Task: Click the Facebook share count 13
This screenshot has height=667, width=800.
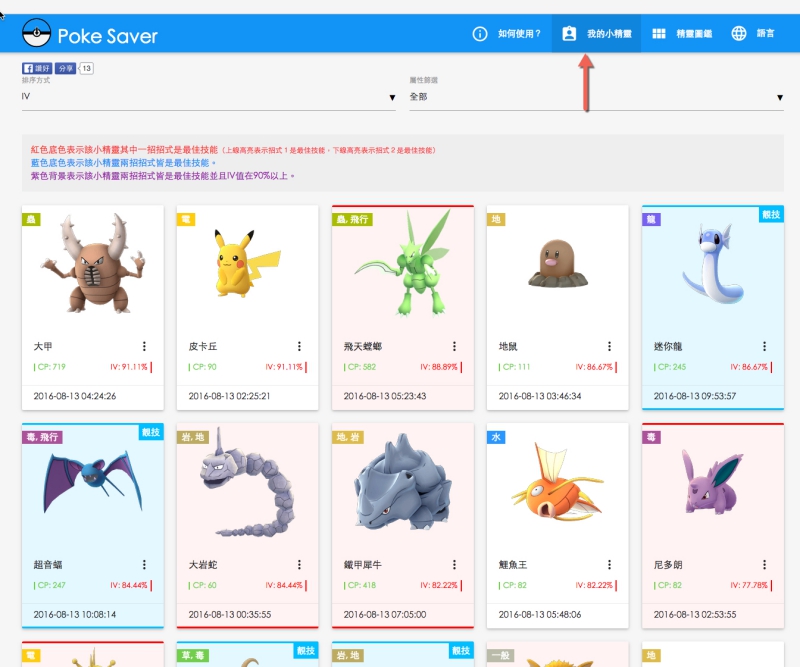Action: (86, 68)
